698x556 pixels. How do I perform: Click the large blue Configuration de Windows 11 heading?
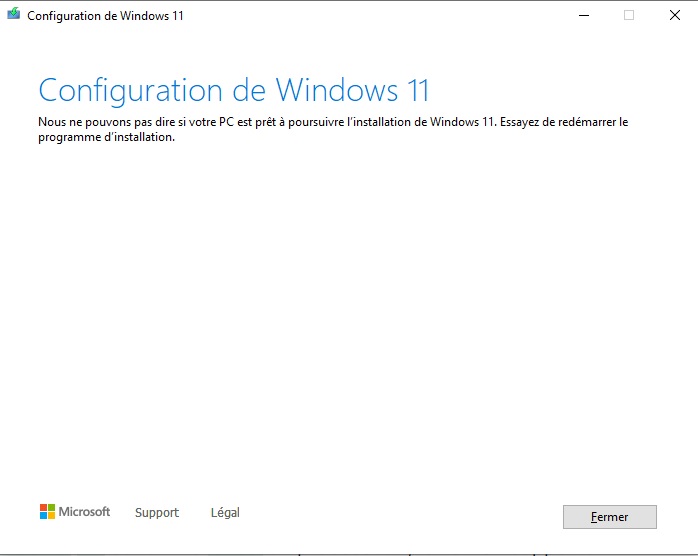coord(234,91)
